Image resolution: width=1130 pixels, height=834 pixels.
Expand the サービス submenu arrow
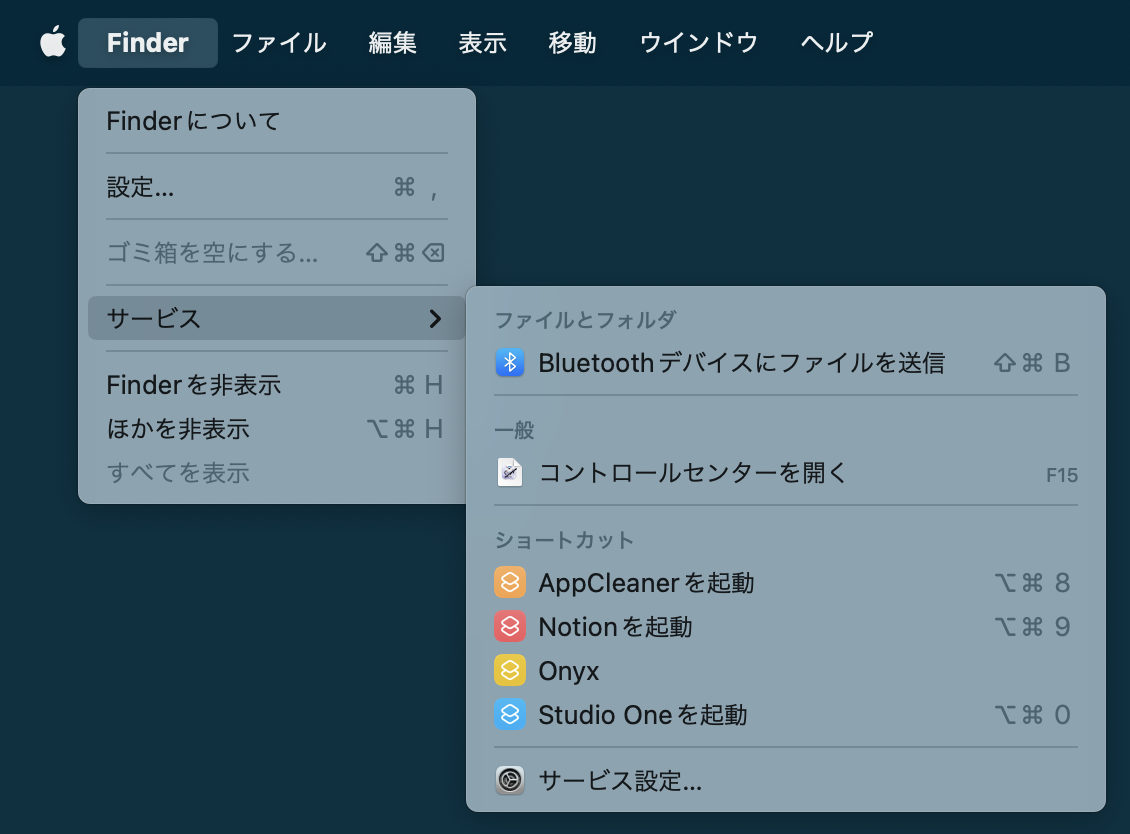click(435, 319)
